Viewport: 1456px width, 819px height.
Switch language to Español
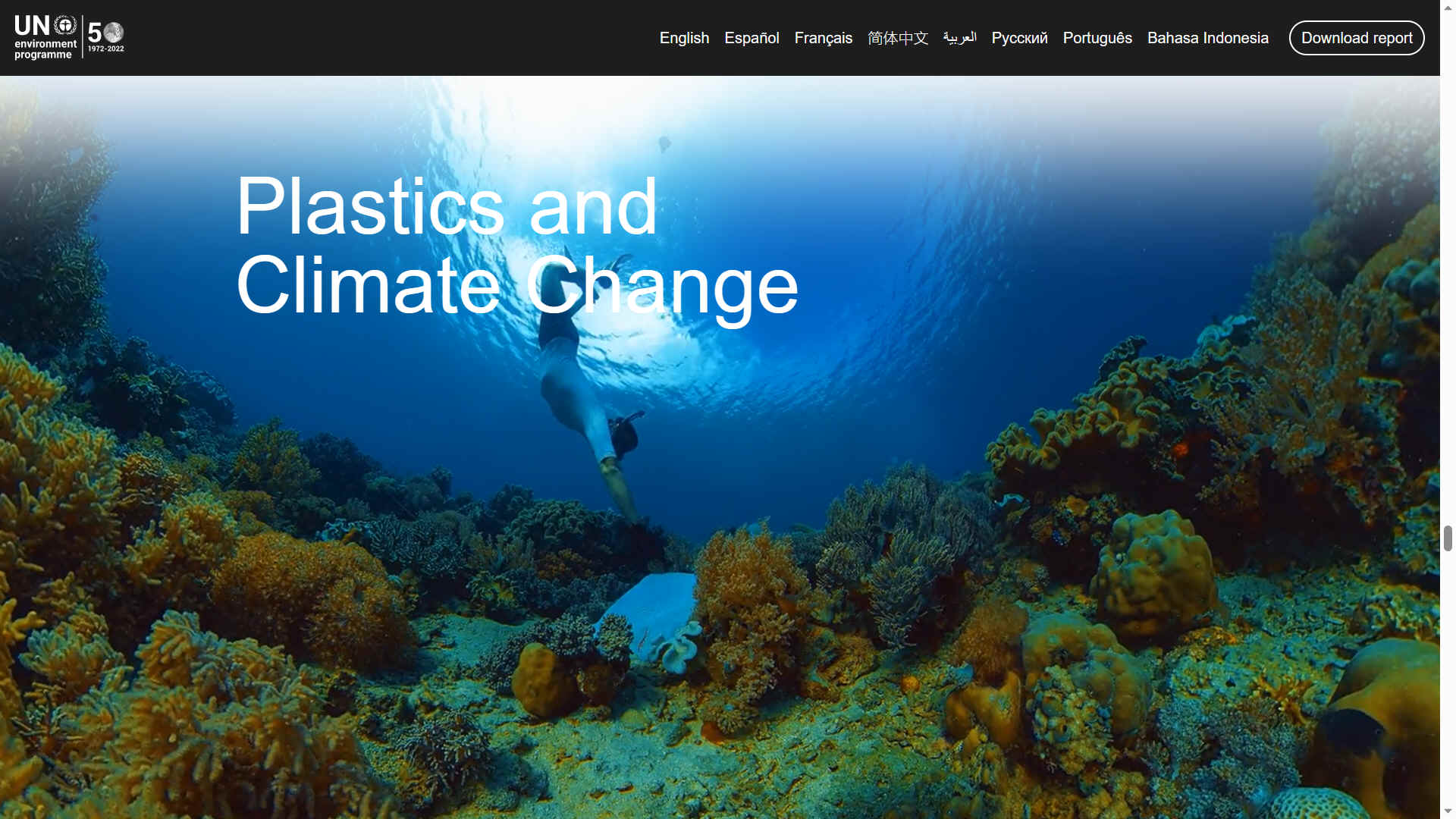[x=752, y=38]
